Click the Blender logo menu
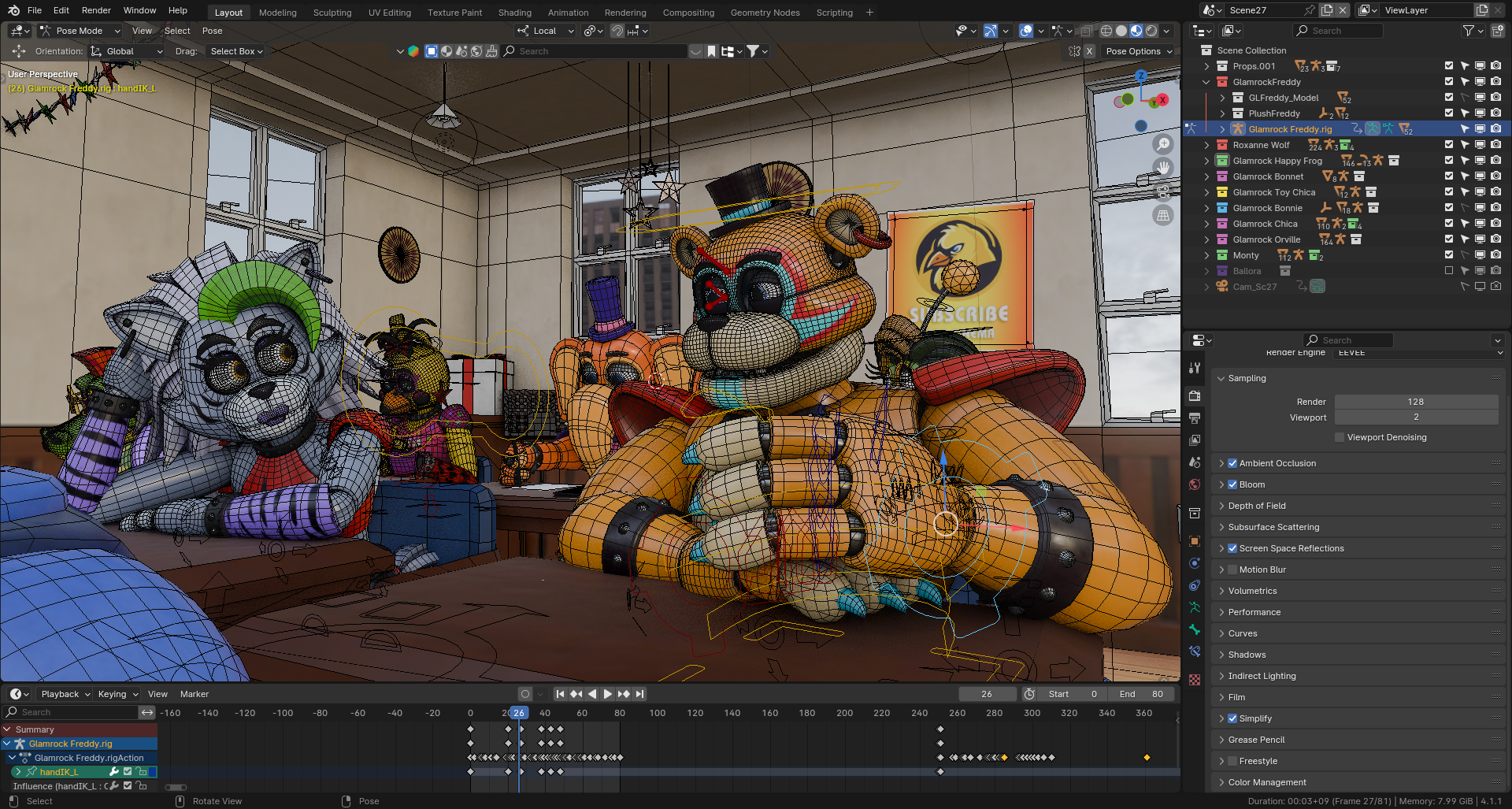Screen dimensions: 1512x809 (13, 10)
